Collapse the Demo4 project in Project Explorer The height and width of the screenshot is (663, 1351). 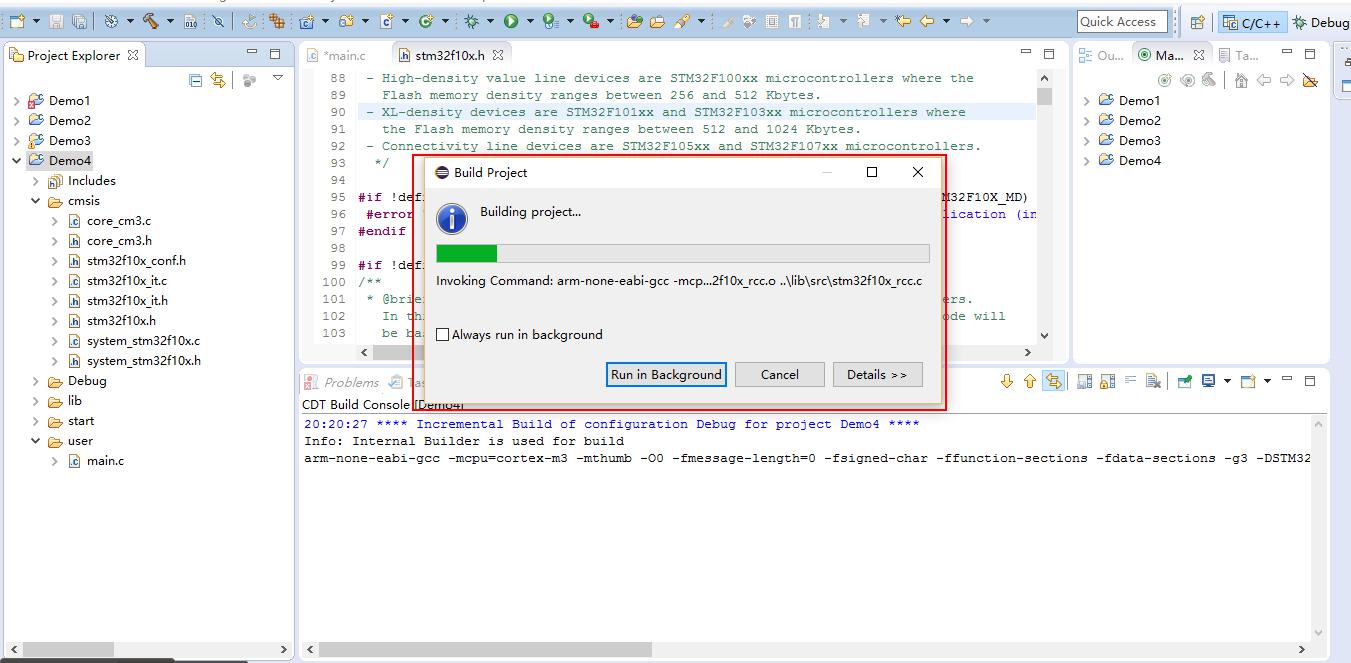click(x=17, y=161)
